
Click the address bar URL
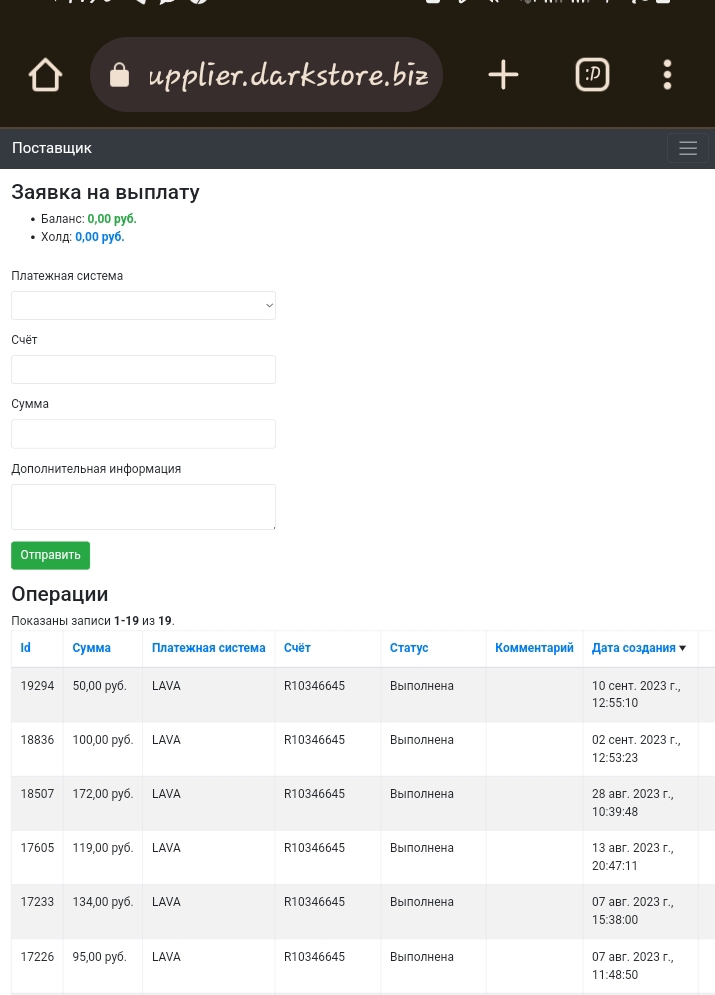(x=288, y=75)
